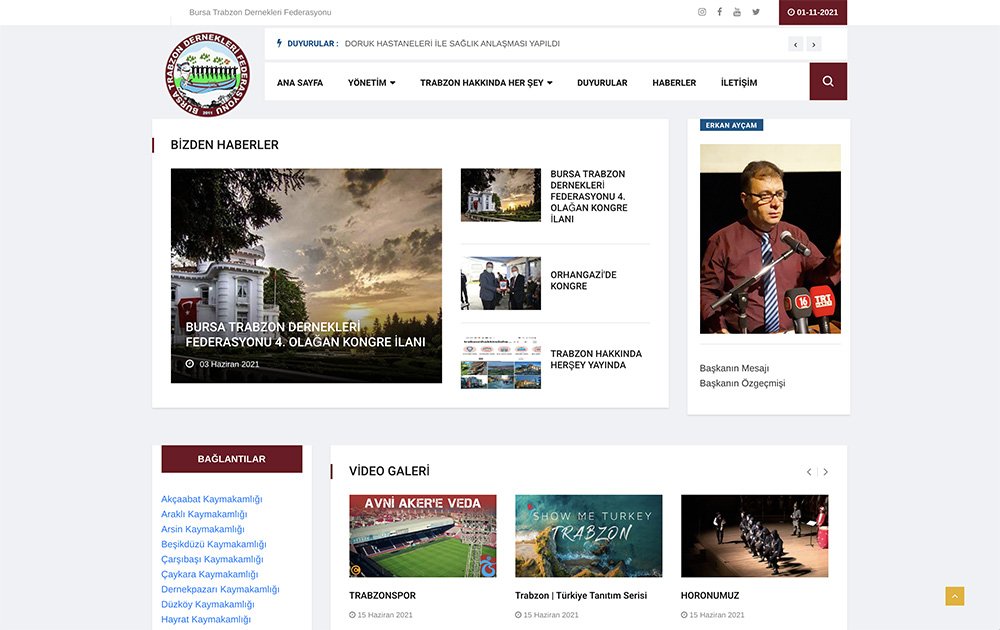Viewport: 1000px width, 630px height.
Task: Click the federation logo
Action: tap(207, 75)
